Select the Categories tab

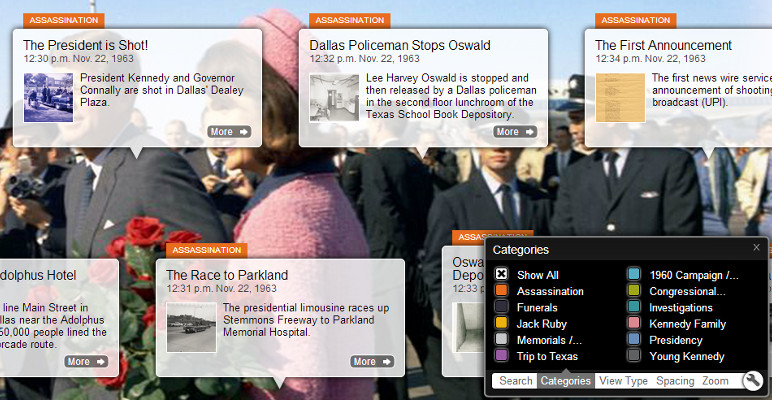(x=566, y=381)
